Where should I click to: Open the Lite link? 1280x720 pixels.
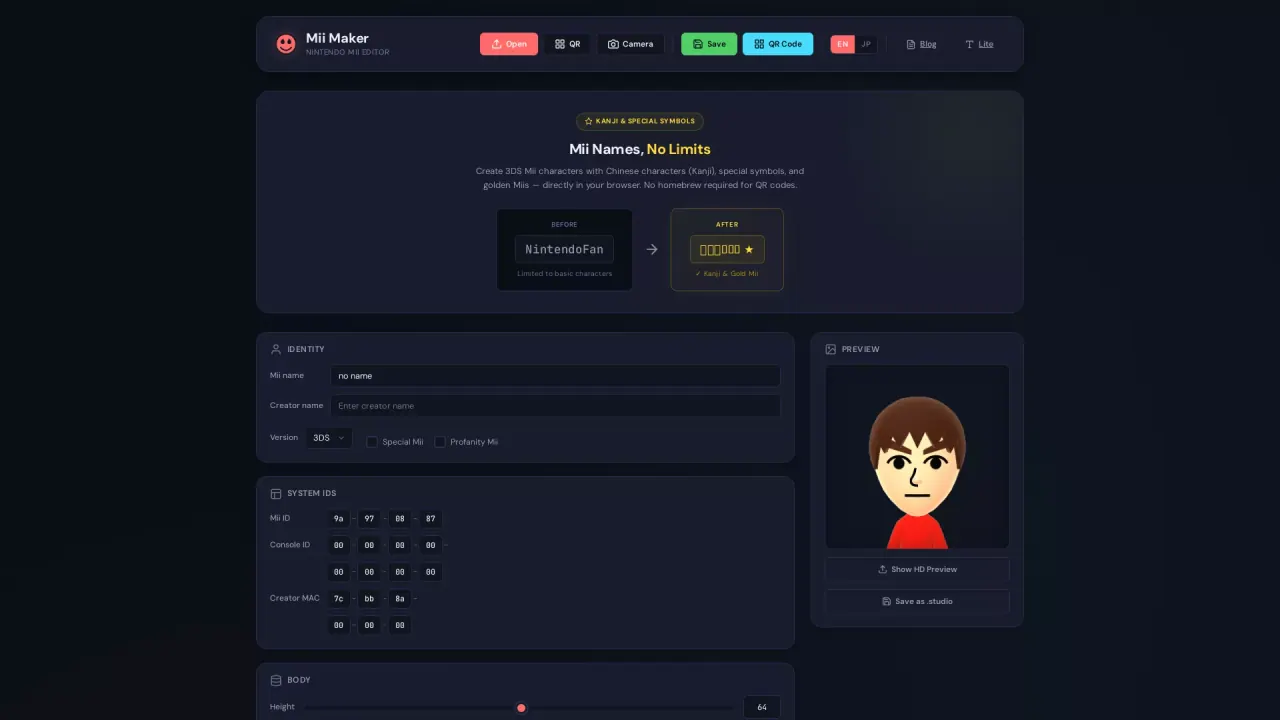[979, 44]
